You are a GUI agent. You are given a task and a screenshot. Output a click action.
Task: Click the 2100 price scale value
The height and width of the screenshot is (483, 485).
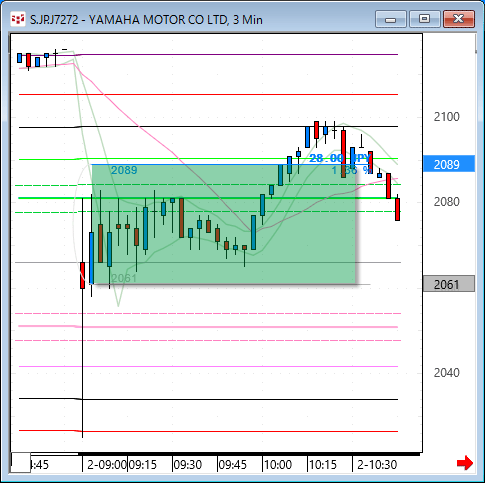pos(446,117)
